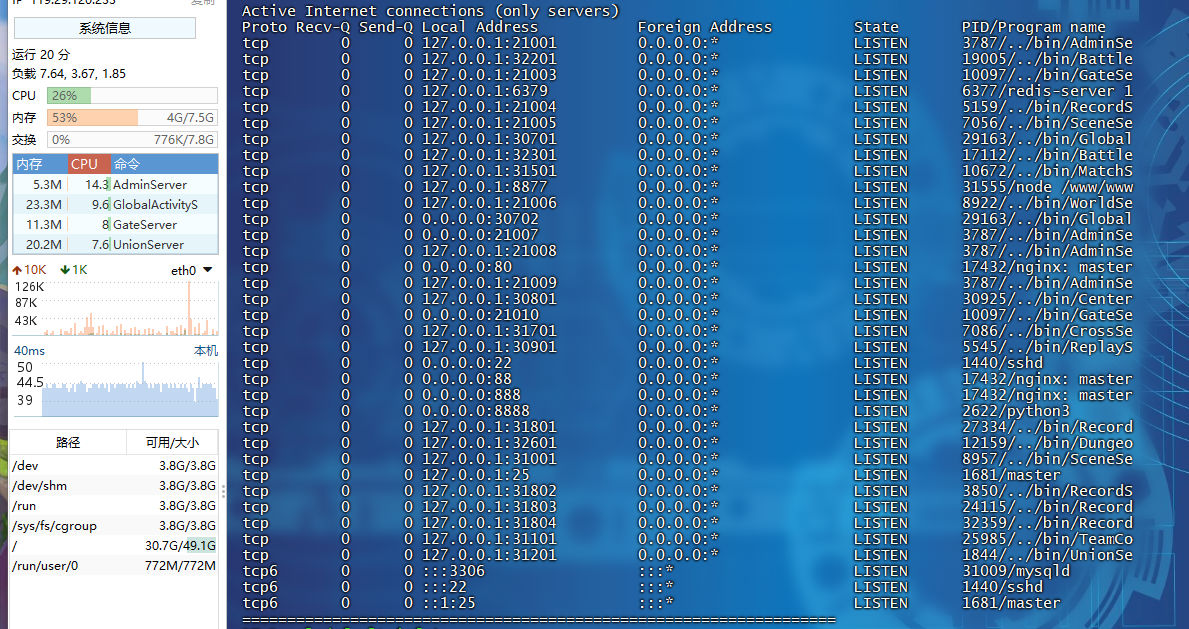Click the 'Local Address' header in terminal
The width and height of the screenshot is (1189, 629).
click(x=480, y=27)
